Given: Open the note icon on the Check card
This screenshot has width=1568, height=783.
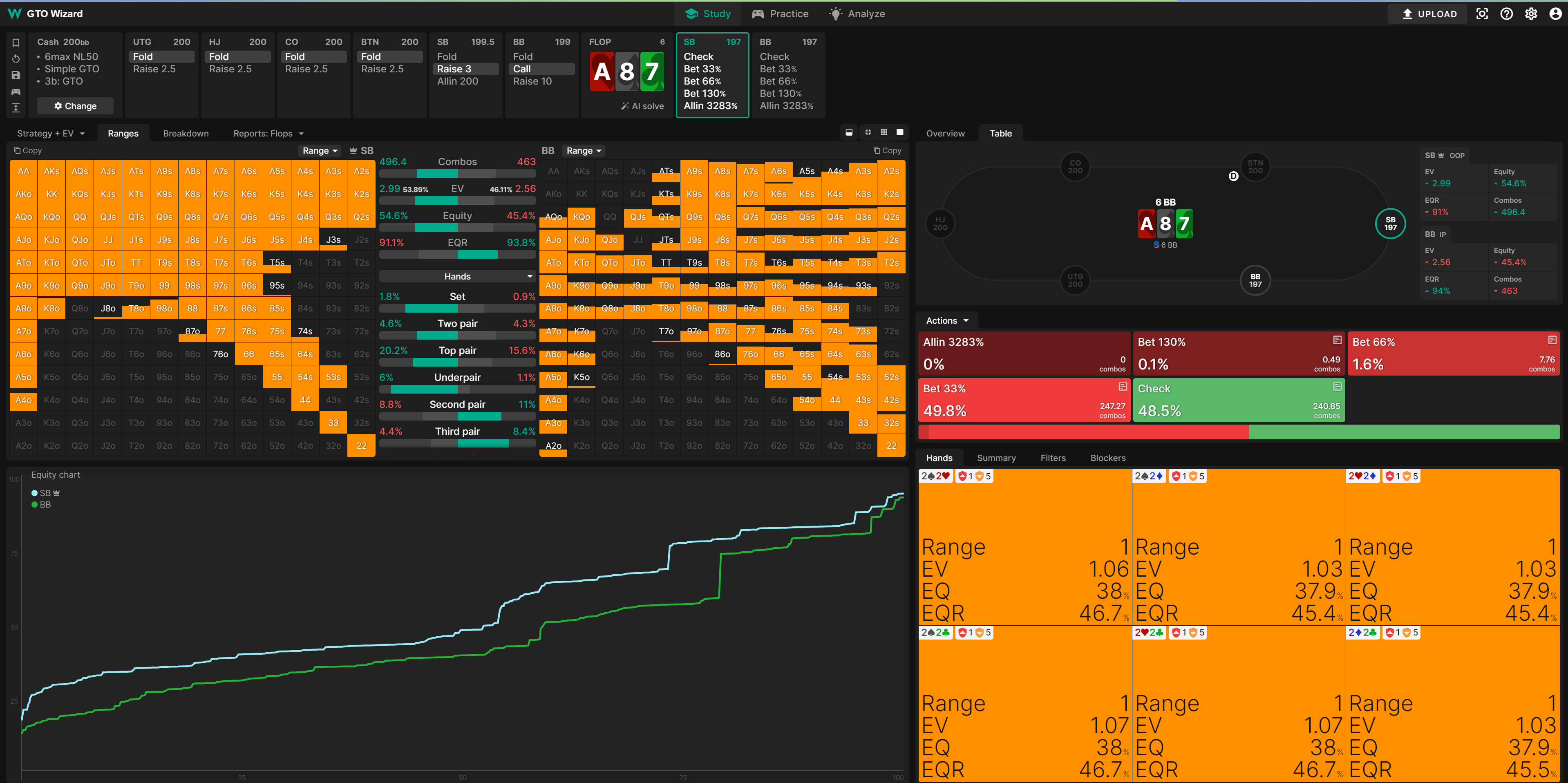Looking at the screenshot, I should pos(1337,387).
